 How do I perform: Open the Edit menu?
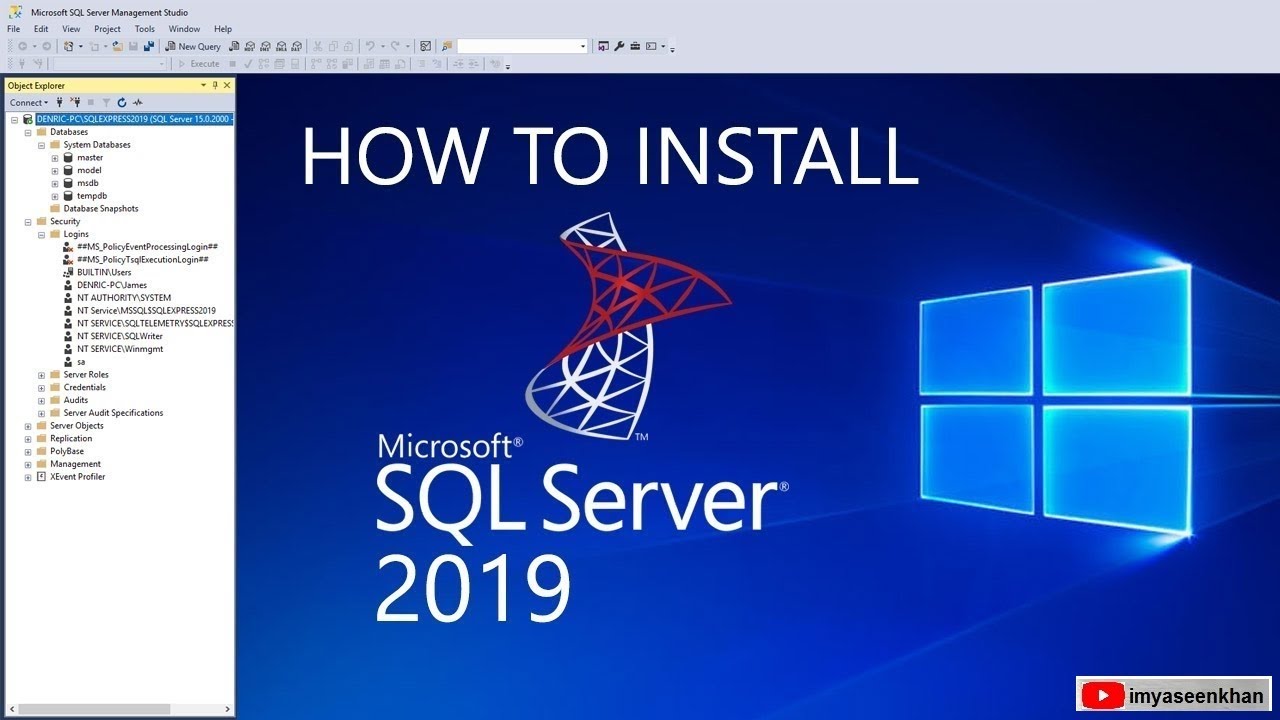41,29
